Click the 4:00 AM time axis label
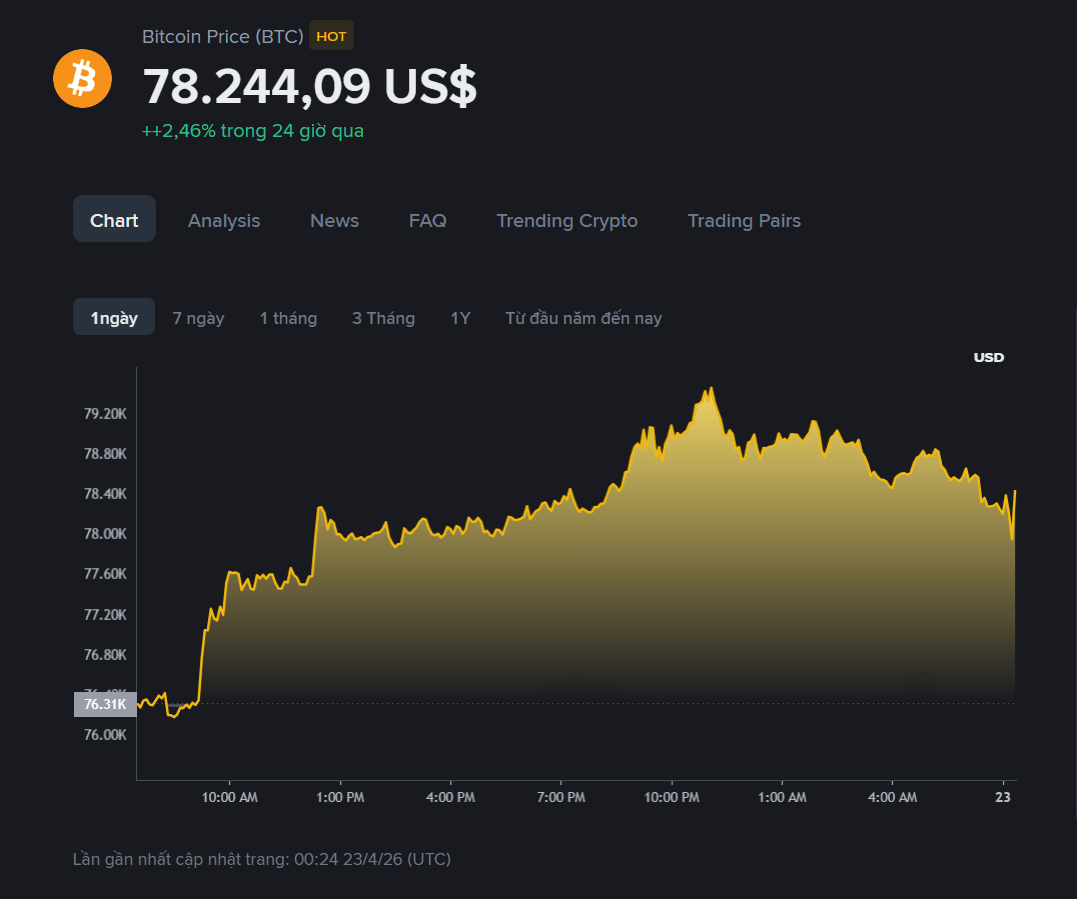1077x899 pixels. coord(892,797)
